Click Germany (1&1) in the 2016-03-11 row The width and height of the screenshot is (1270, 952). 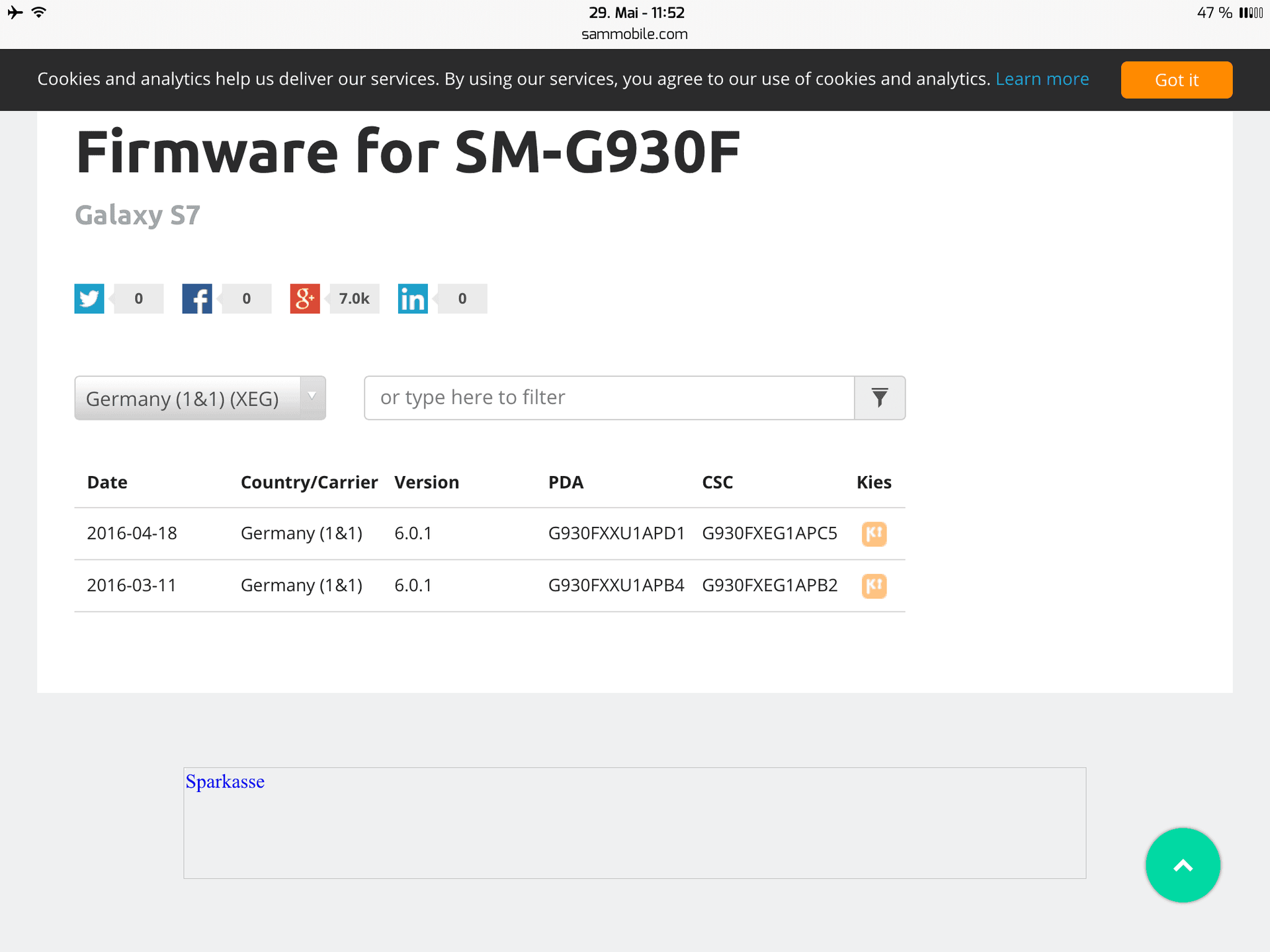click(x=302, y=586)
